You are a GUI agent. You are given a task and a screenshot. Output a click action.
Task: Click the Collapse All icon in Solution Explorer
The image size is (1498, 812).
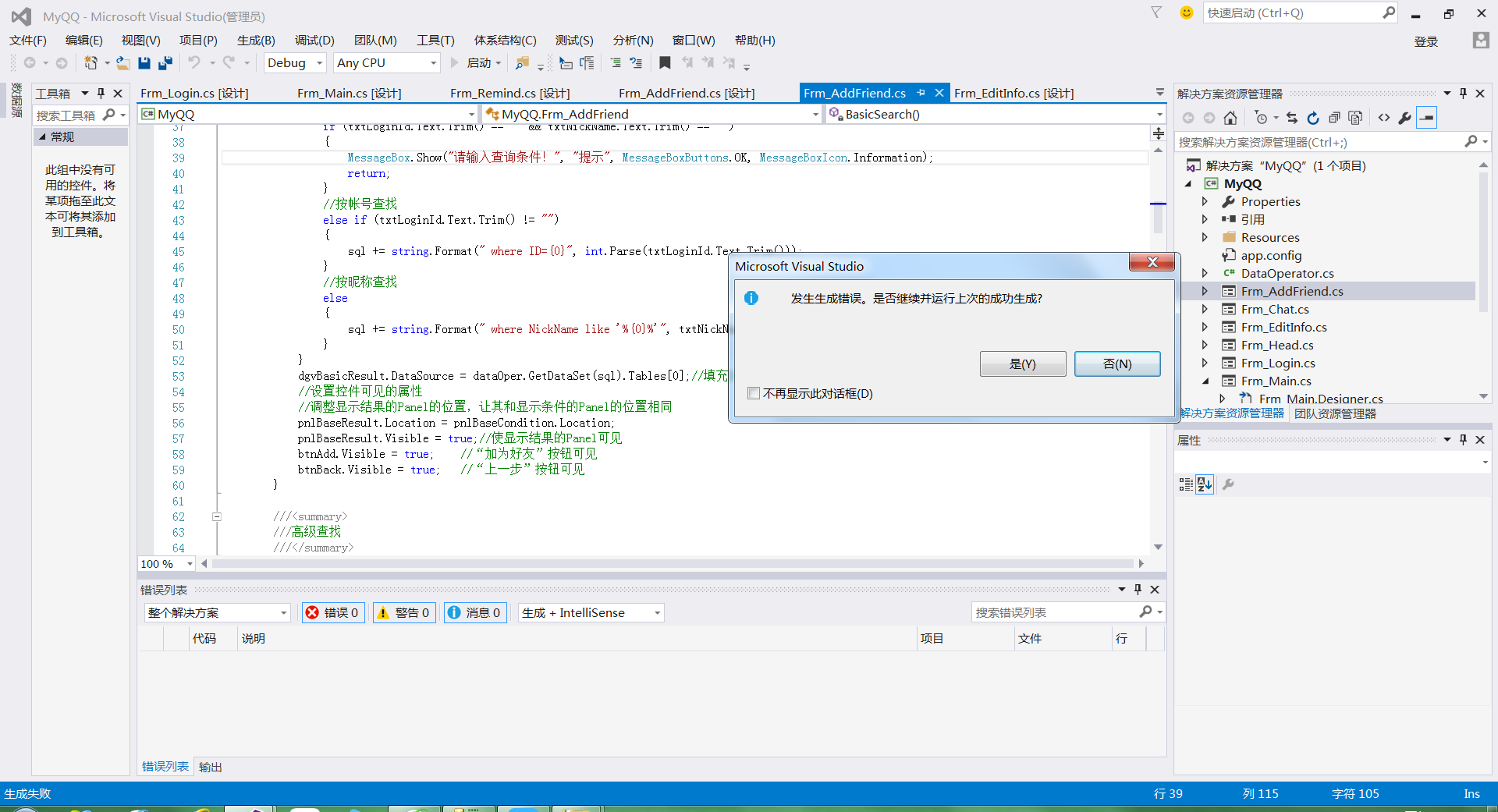point(1334,118)
